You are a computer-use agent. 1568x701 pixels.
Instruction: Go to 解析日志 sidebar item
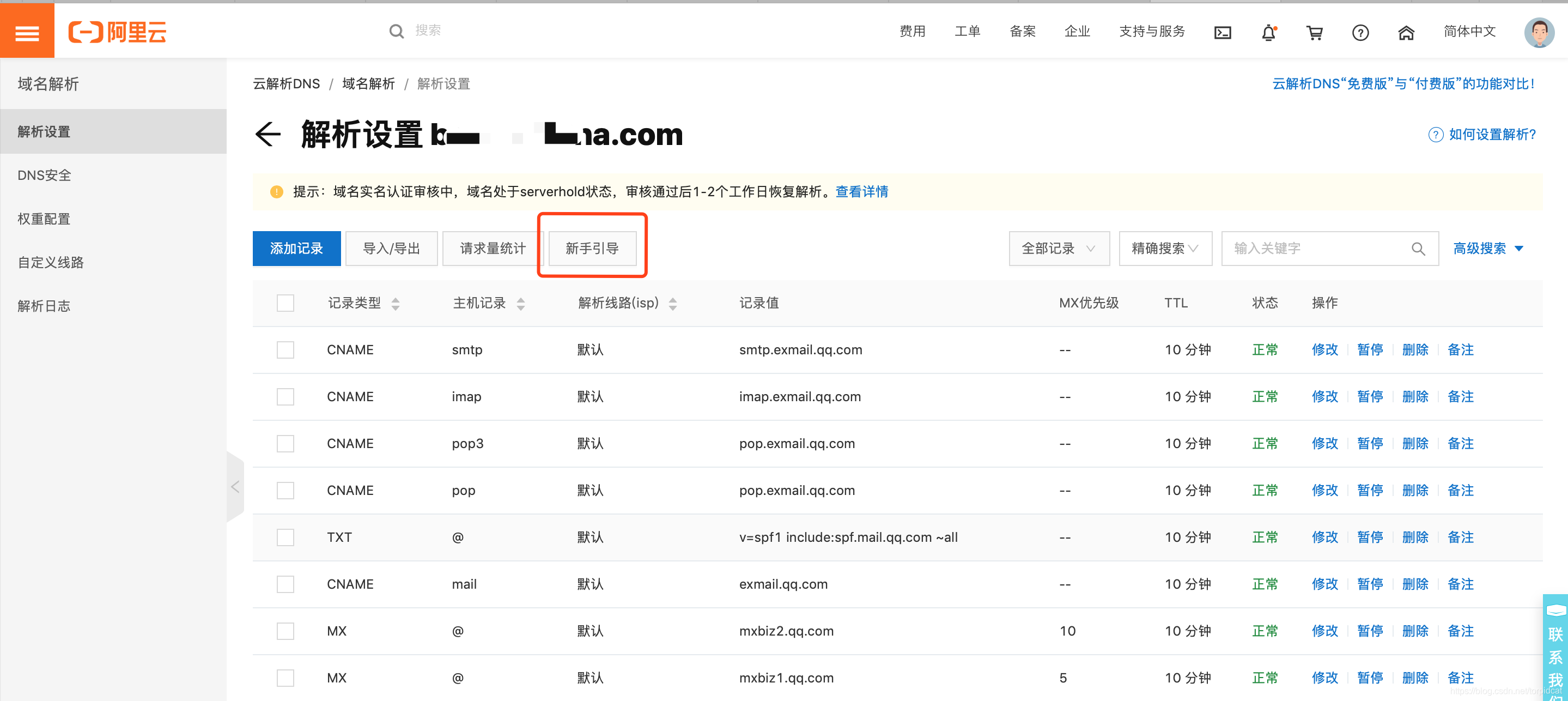44,306
